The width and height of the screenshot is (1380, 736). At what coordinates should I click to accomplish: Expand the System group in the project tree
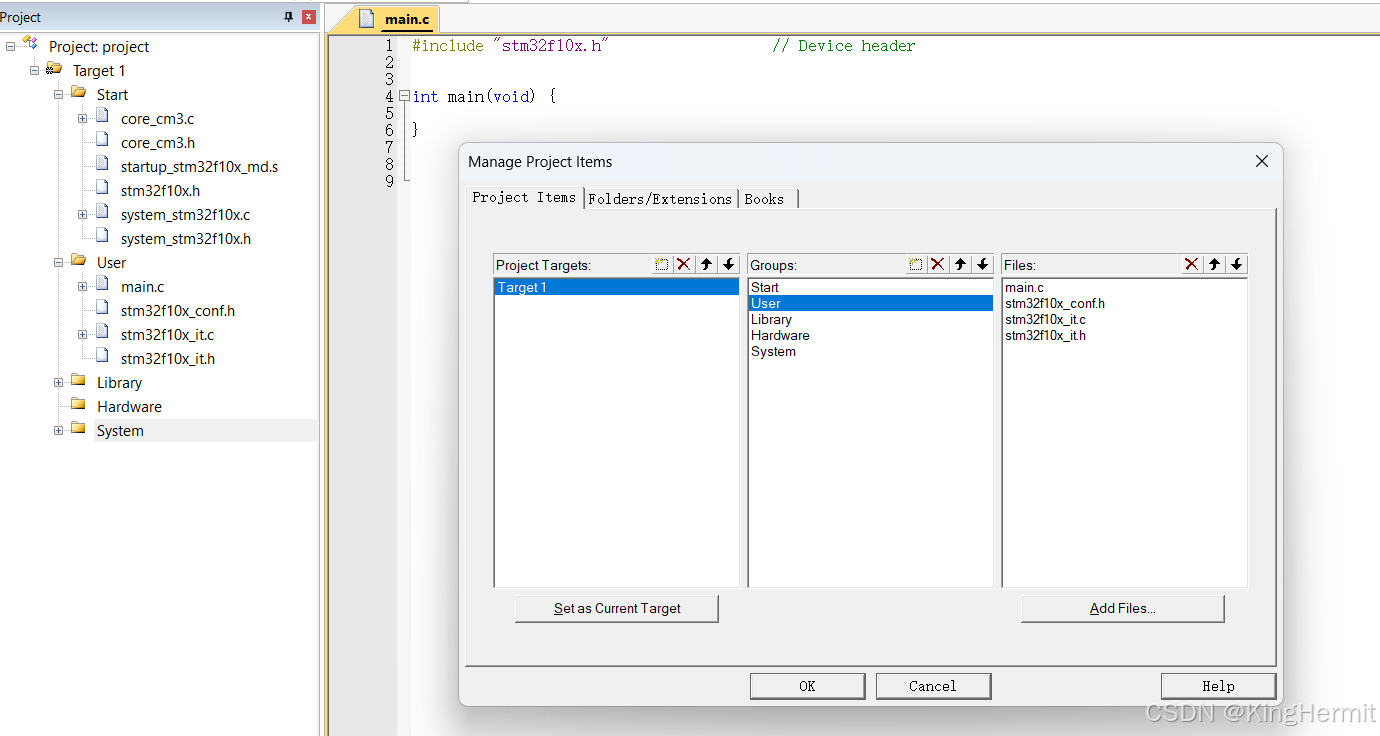[x=58, y=430]
